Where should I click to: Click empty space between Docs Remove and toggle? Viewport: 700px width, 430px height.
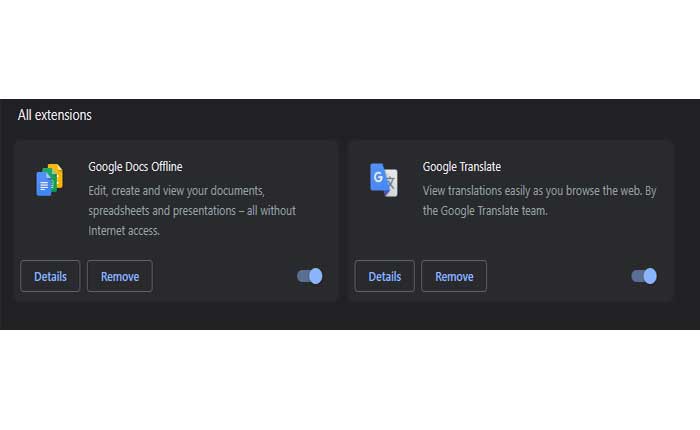pos(225,276)
